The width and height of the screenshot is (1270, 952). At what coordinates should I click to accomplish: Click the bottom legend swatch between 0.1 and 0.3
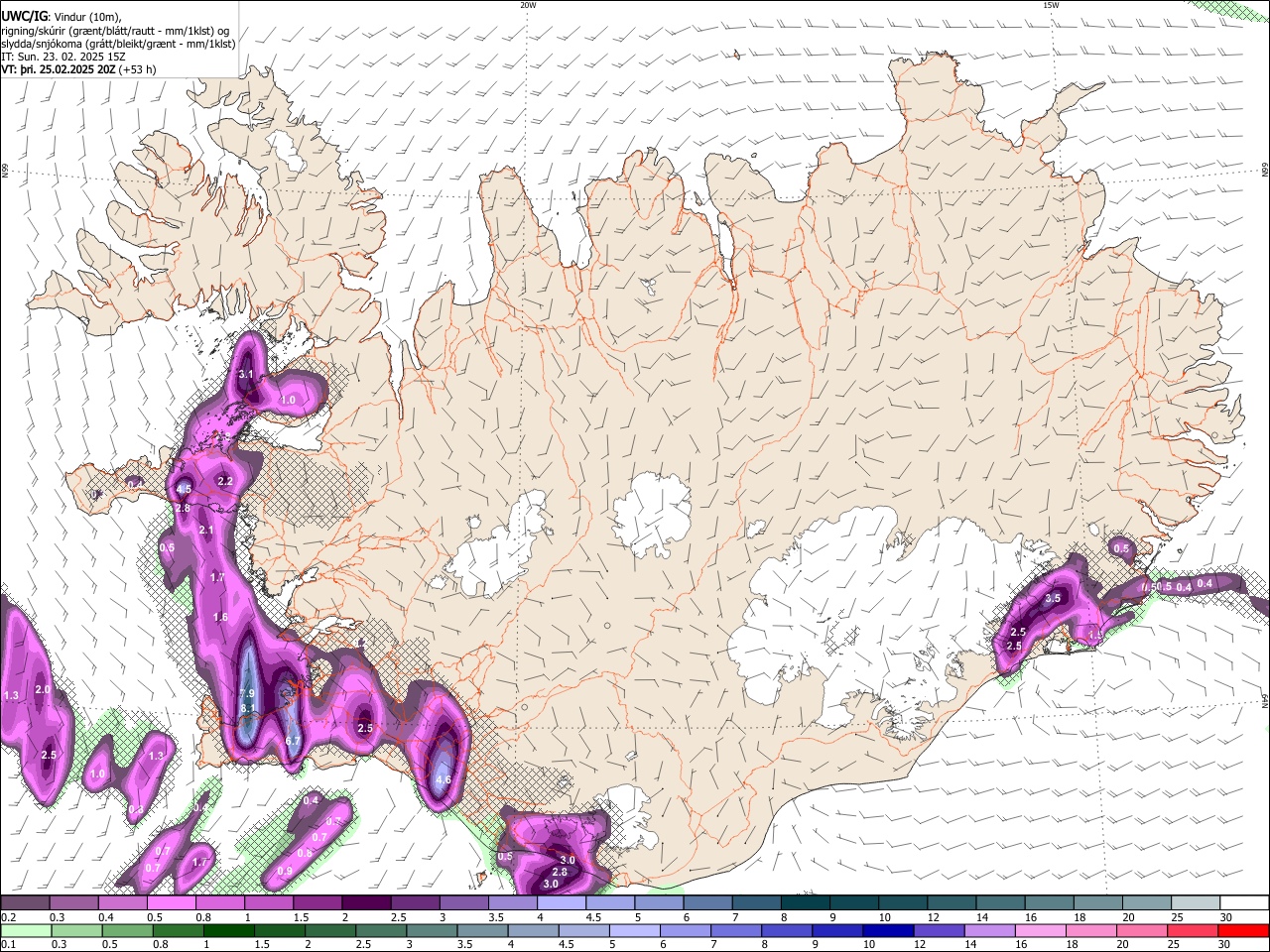pyautogui.click(x=25, y=930)
